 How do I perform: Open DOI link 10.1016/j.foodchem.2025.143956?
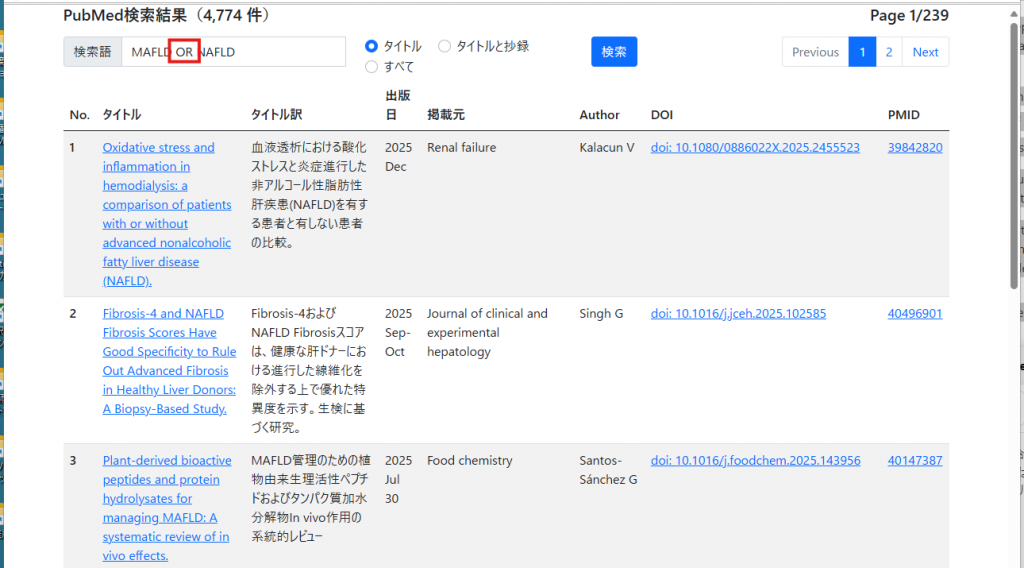(755, 461)
